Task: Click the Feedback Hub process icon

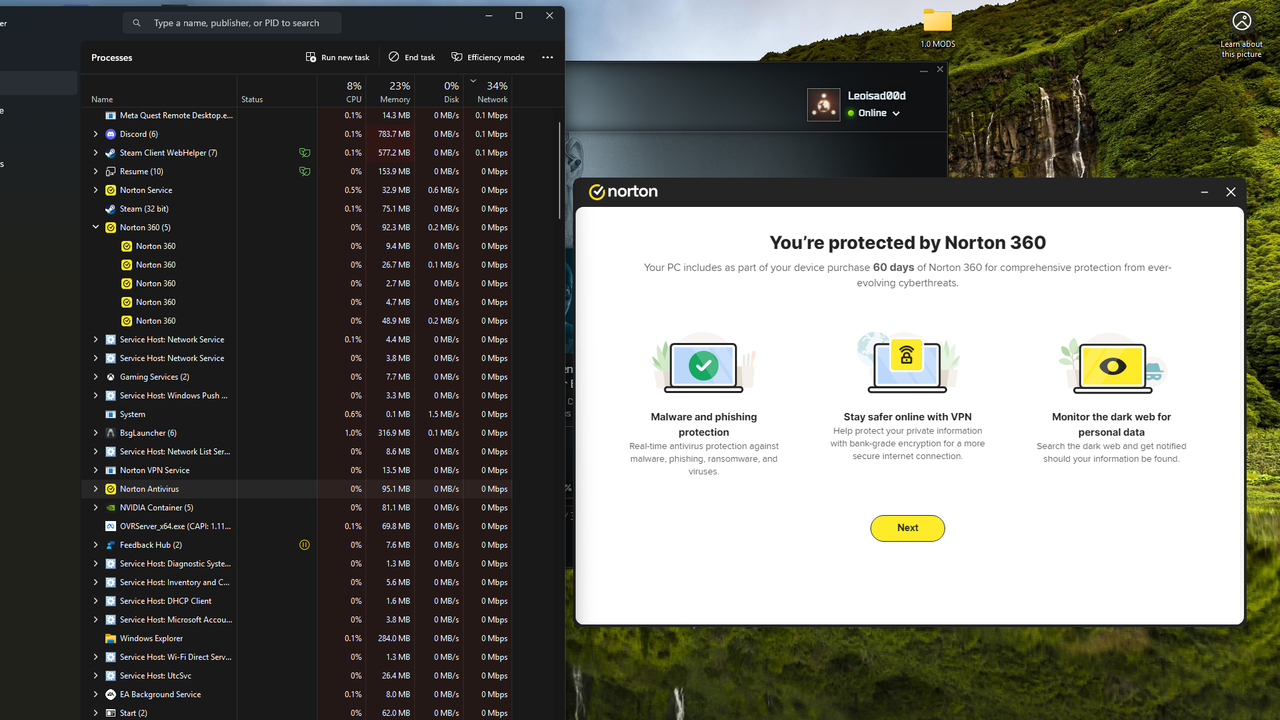Action: click(x=110, y=545)
